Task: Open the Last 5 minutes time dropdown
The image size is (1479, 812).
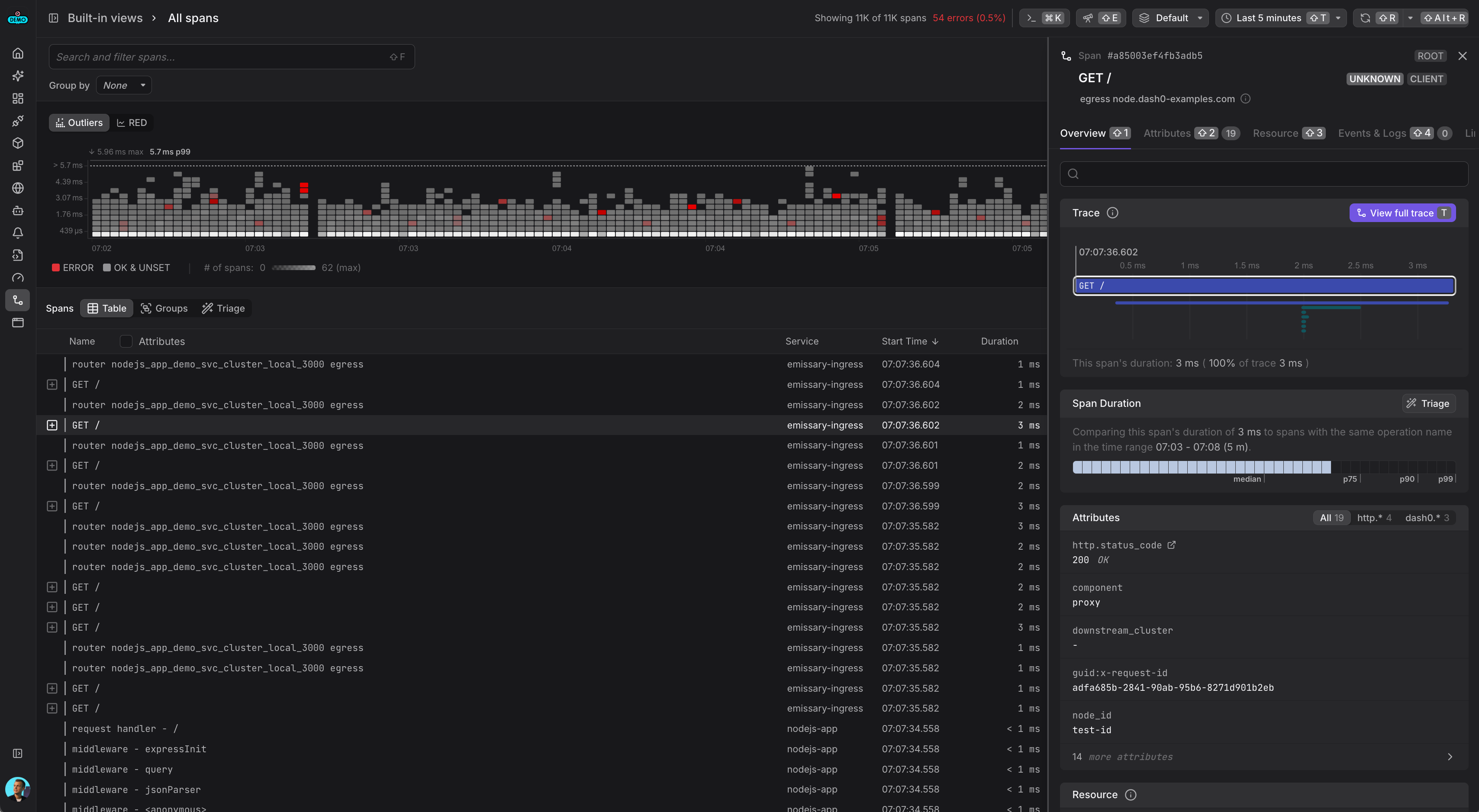Action: (1281, 18)
